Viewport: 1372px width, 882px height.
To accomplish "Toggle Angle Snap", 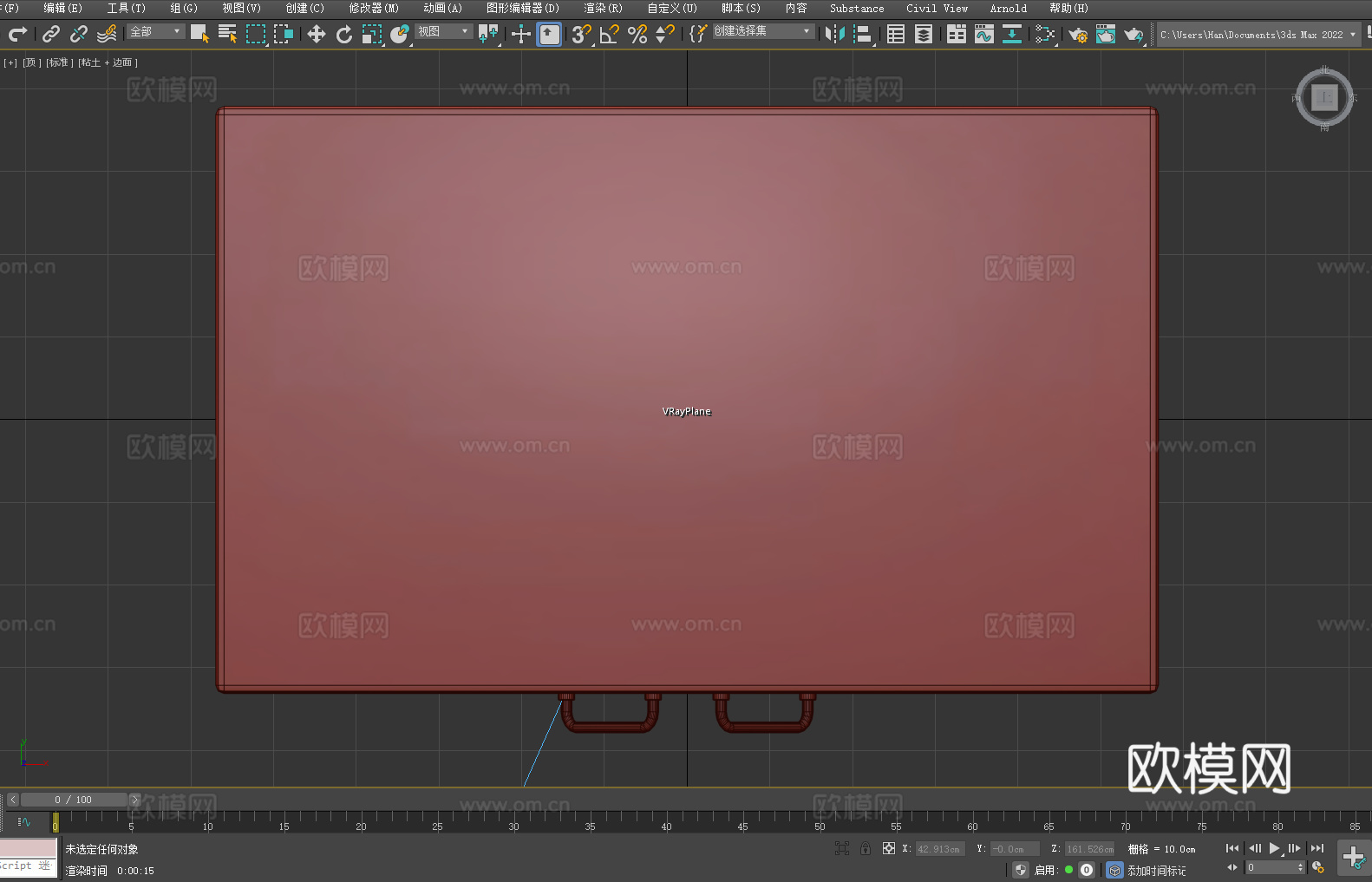I will 610,34.
